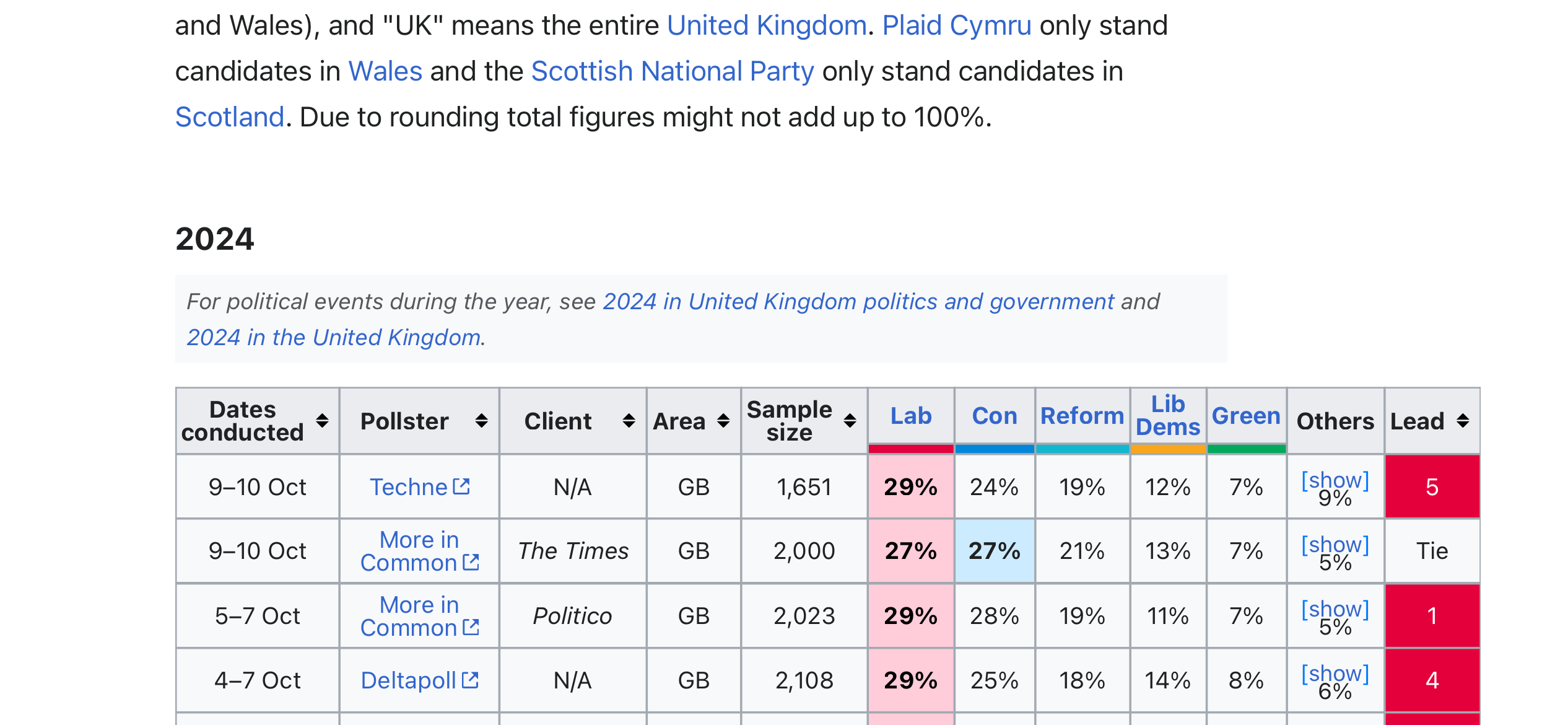Screen dimensions: 1568x725
Task: Open the Reform party header link
Action: click(x=1082, y=416)
